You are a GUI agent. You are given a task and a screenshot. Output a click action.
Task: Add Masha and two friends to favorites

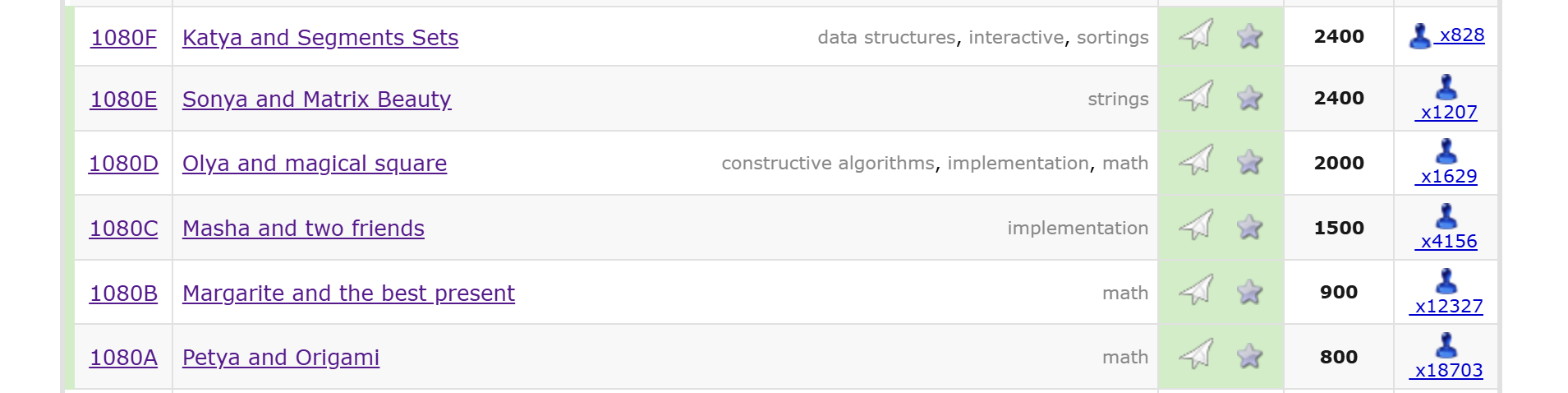tap(1249, 227)
